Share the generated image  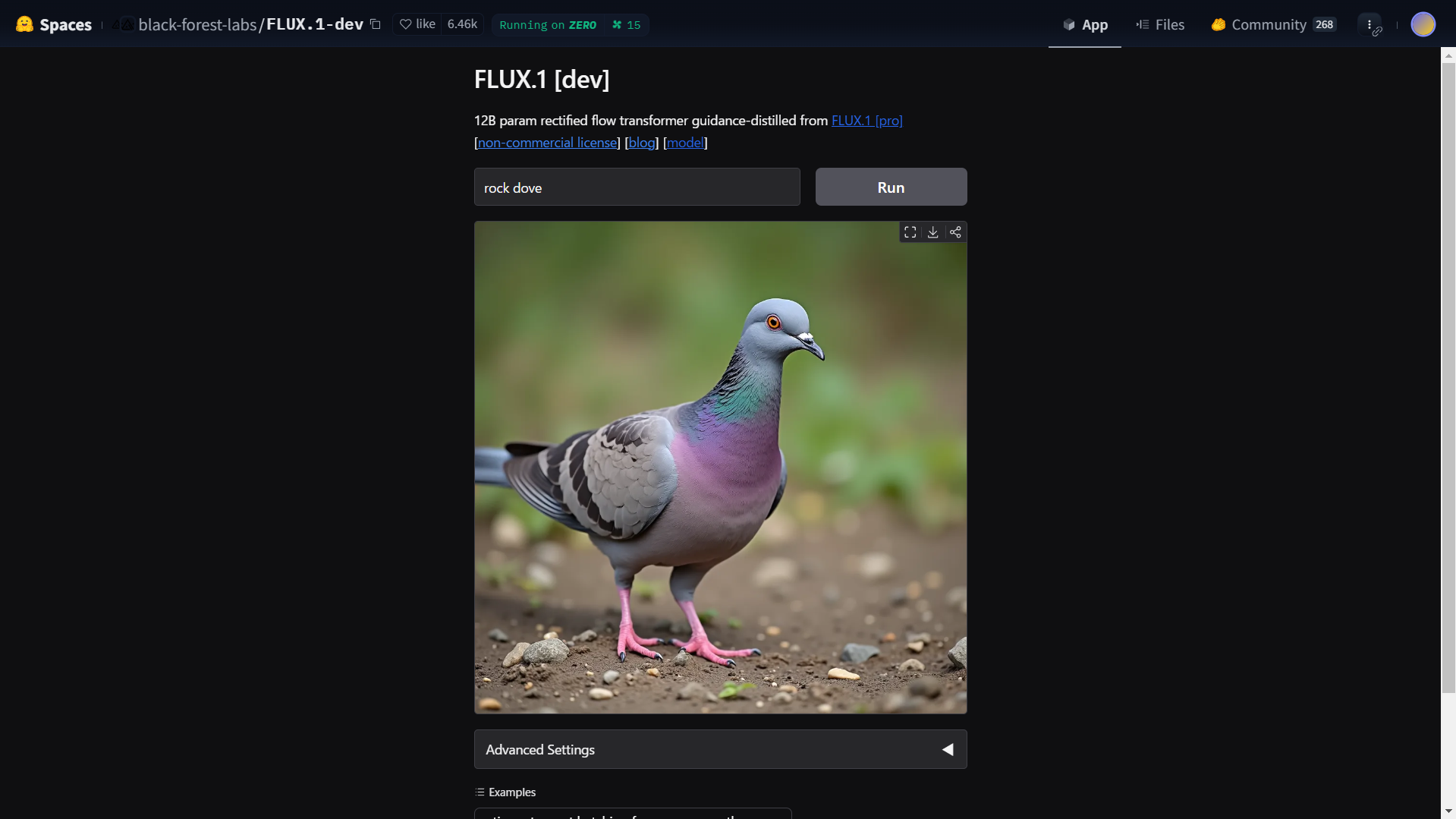pyautogui.click(x=955, y=232)
